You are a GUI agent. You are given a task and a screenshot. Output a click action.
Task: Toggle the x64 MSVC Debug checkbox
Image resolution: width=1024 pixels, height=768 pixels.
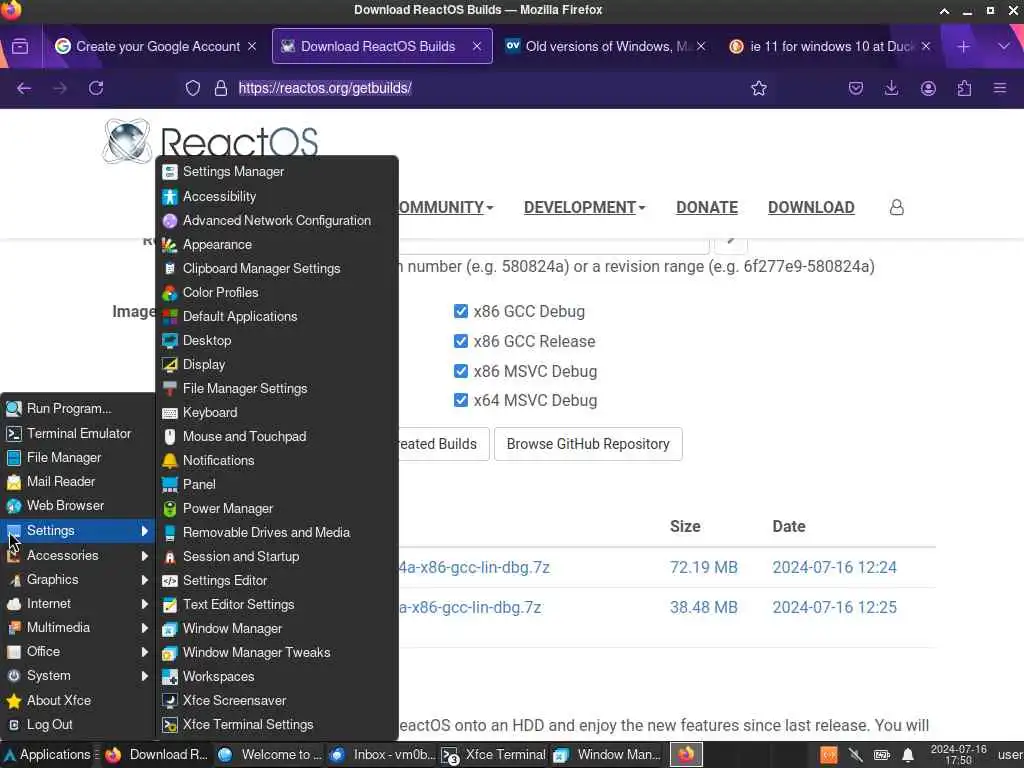pyautogui.click(x=461, y=400)
